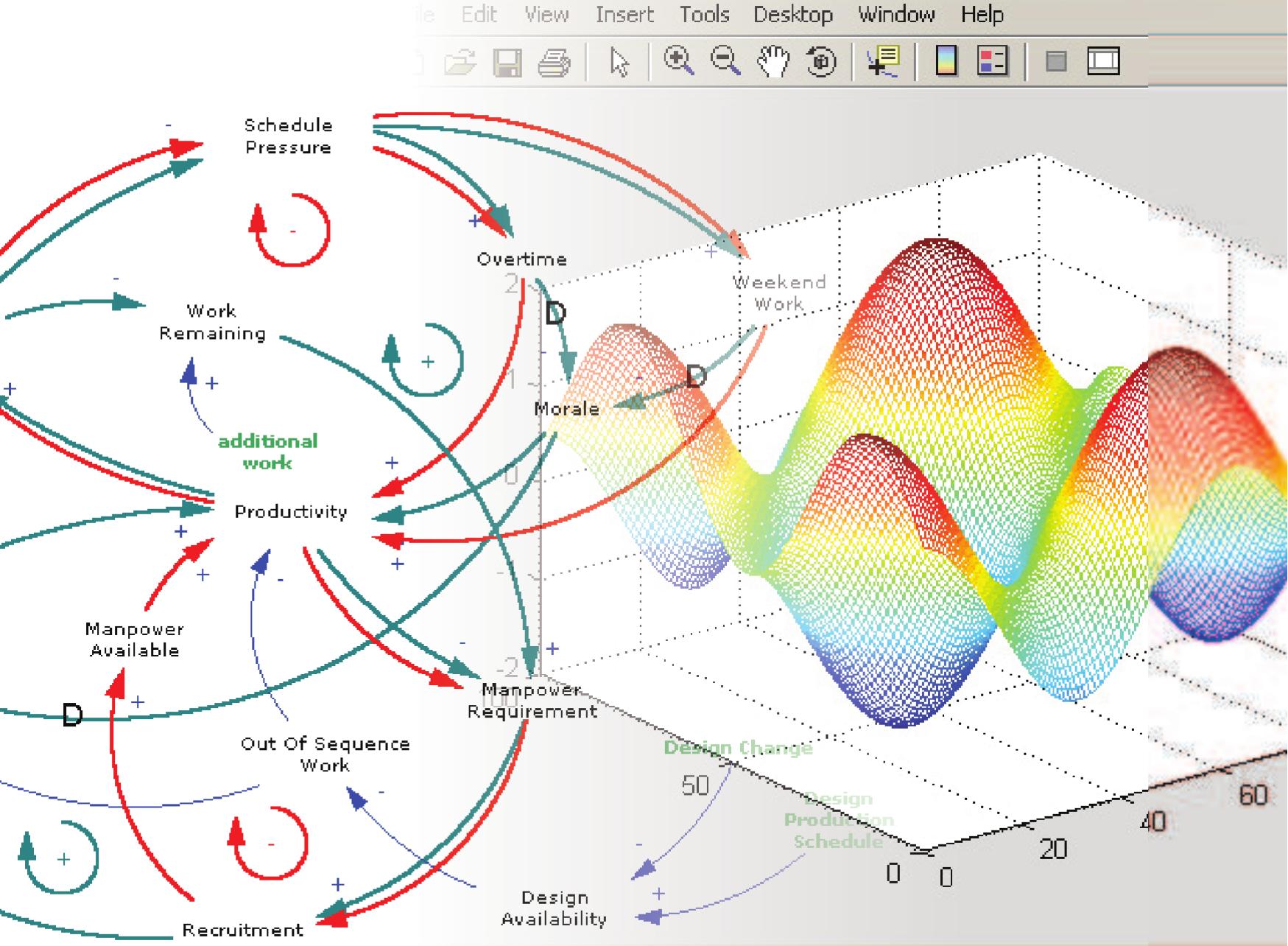
Task: Click the axis tick label '50'
Action: coord(695,786)
